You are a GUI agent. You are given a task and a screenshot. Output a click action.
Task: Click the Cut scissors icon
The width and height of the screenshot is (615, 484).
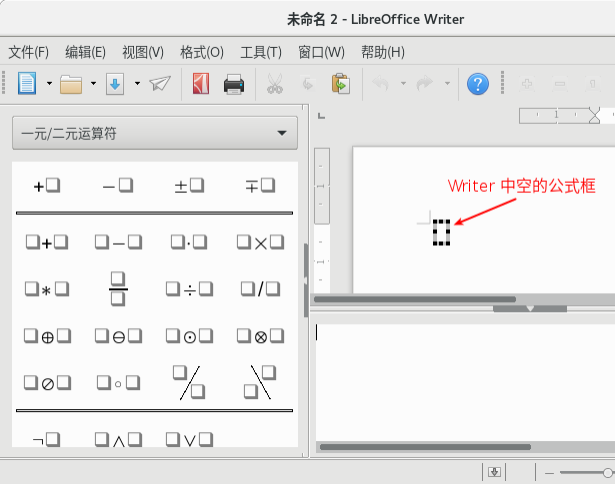(275, 84)
